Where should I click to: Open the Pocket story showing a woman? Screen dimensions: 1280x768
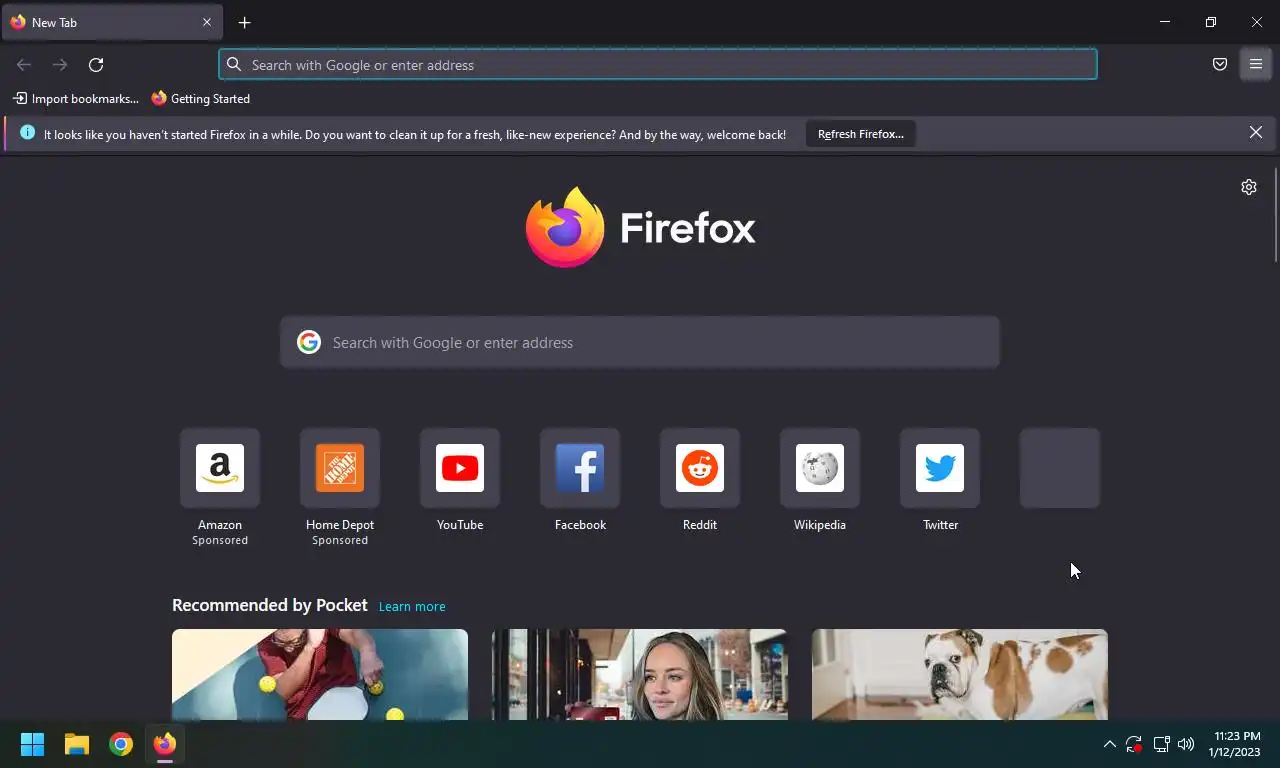(640, 674)
